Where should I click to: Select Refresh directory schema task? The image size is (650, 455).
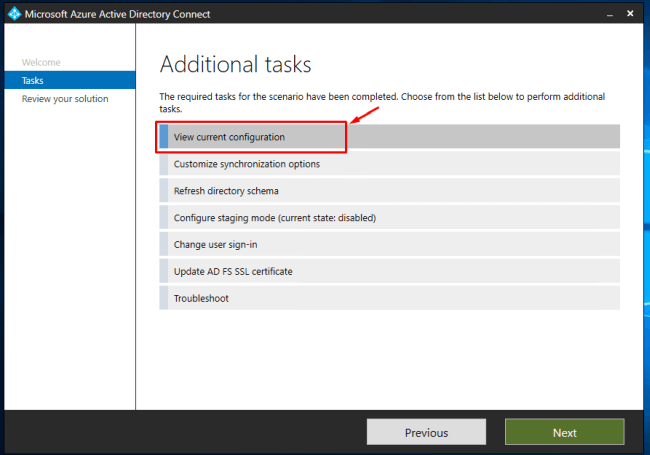pyautogui.click(x=390, y=190)
